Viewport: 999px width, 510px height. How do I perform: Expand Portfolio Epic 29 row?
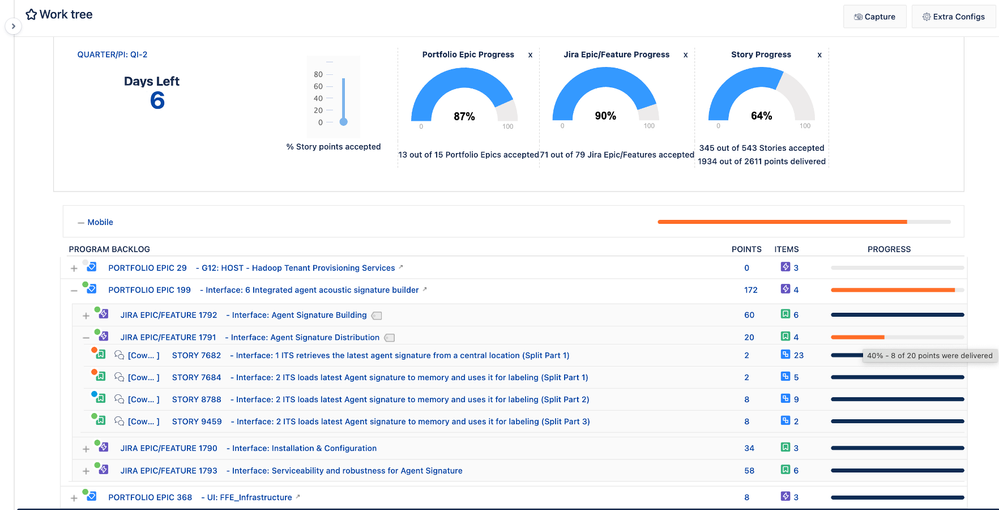coord(74,268)
